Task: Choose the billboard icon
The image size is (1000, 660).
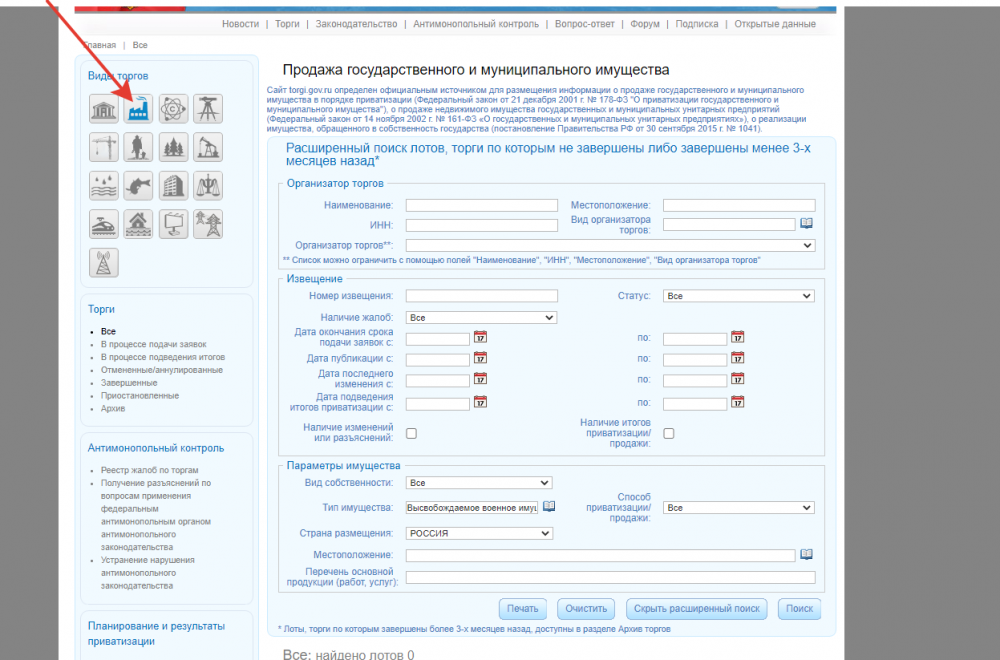Action: point(173,224)
